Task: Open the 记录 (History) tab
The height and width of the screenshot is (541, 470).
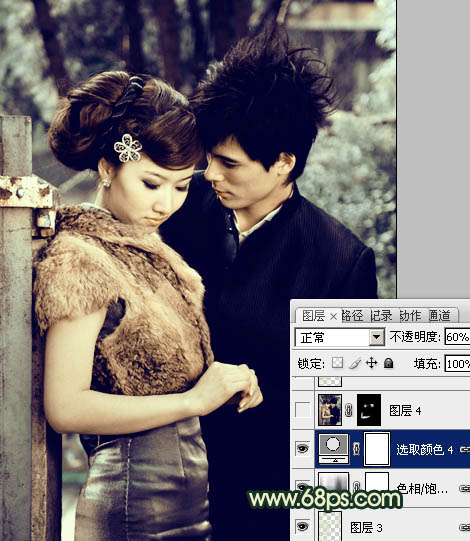Action: [381, 316]
